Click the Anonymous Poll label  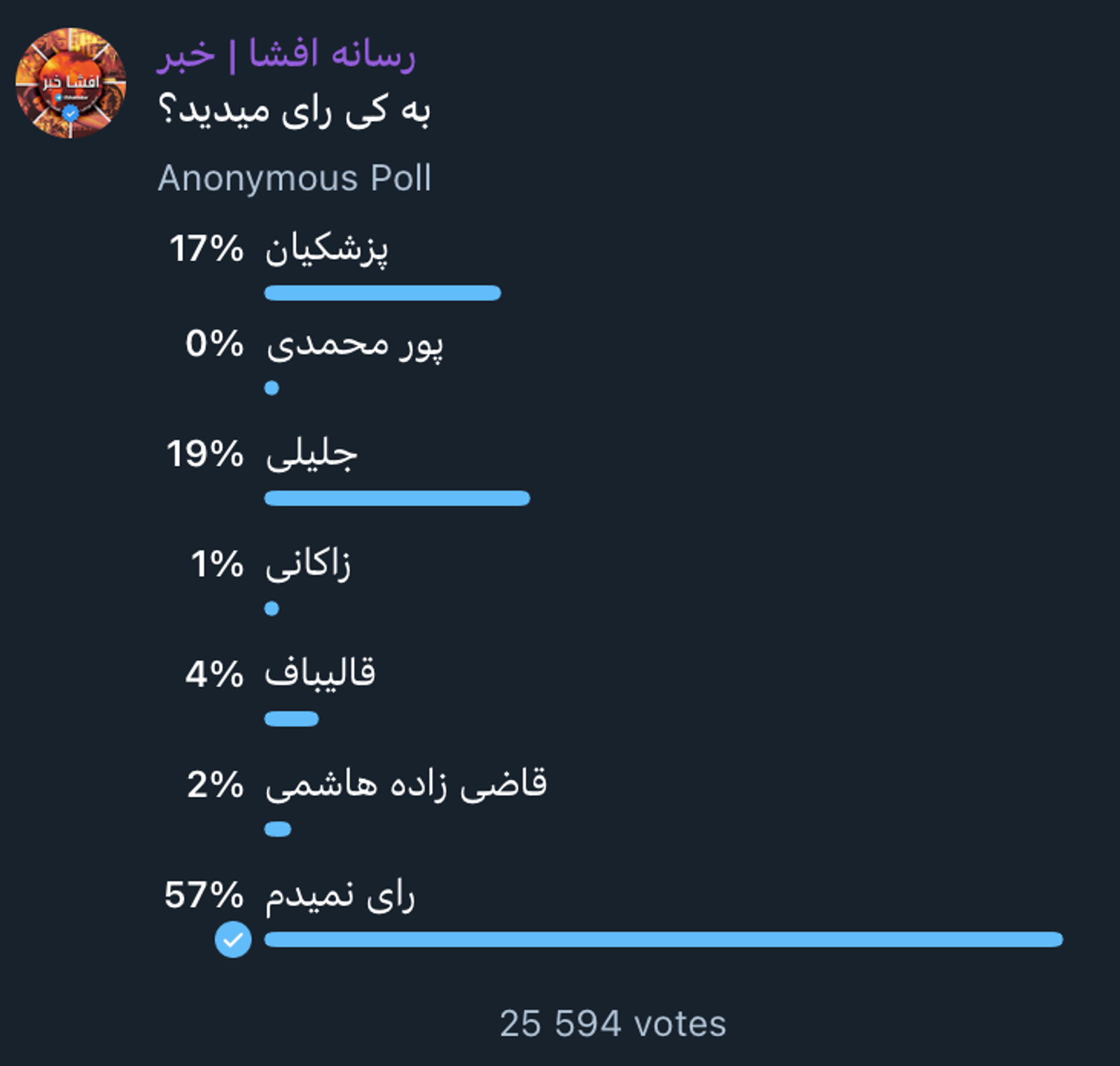(x=294, y=178)
